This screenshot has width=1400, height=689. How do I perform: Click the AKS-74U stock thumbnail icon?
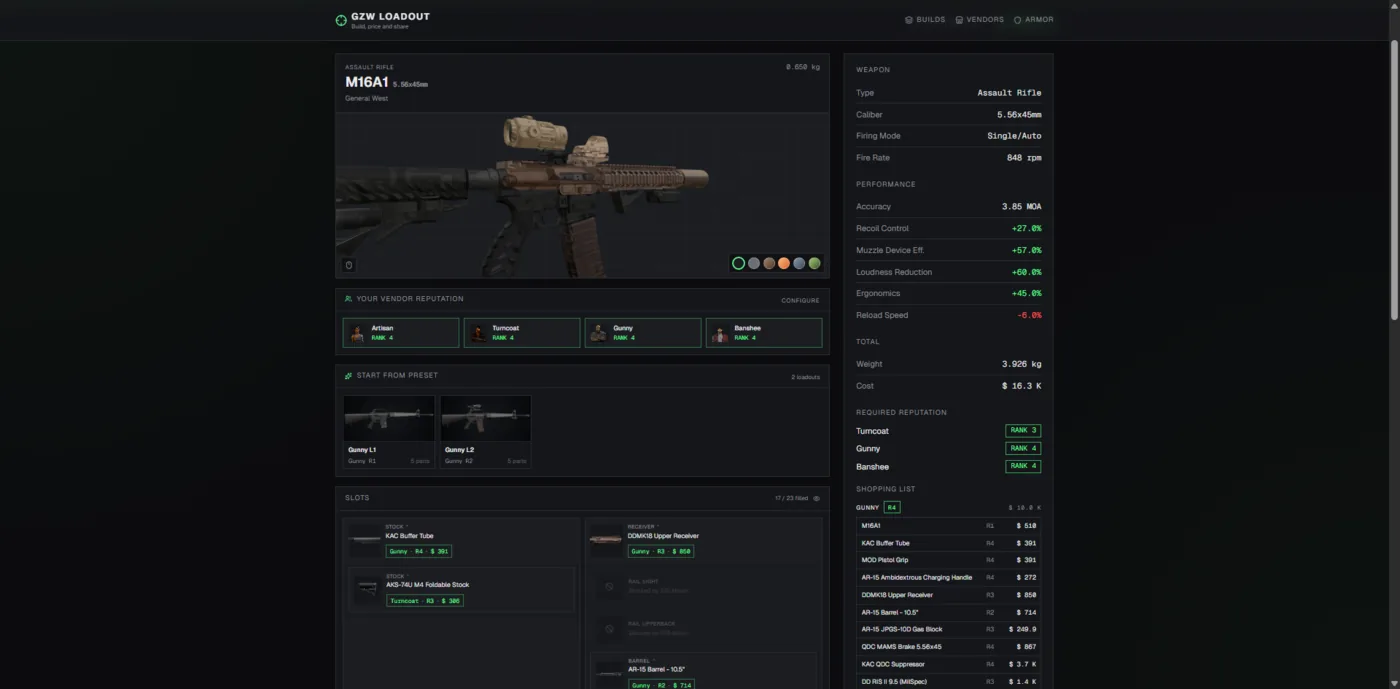(x=365, y=590)
